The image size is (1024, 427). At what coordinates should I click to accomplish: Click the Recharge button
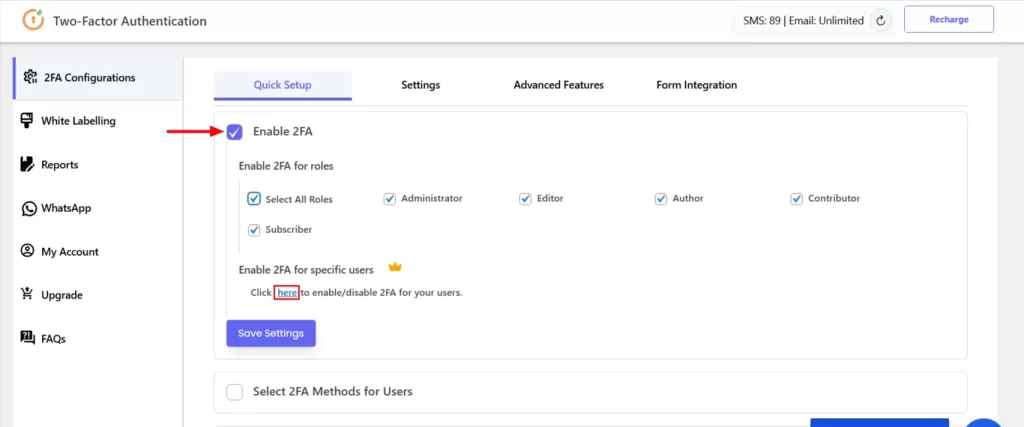tap(949, 20)
